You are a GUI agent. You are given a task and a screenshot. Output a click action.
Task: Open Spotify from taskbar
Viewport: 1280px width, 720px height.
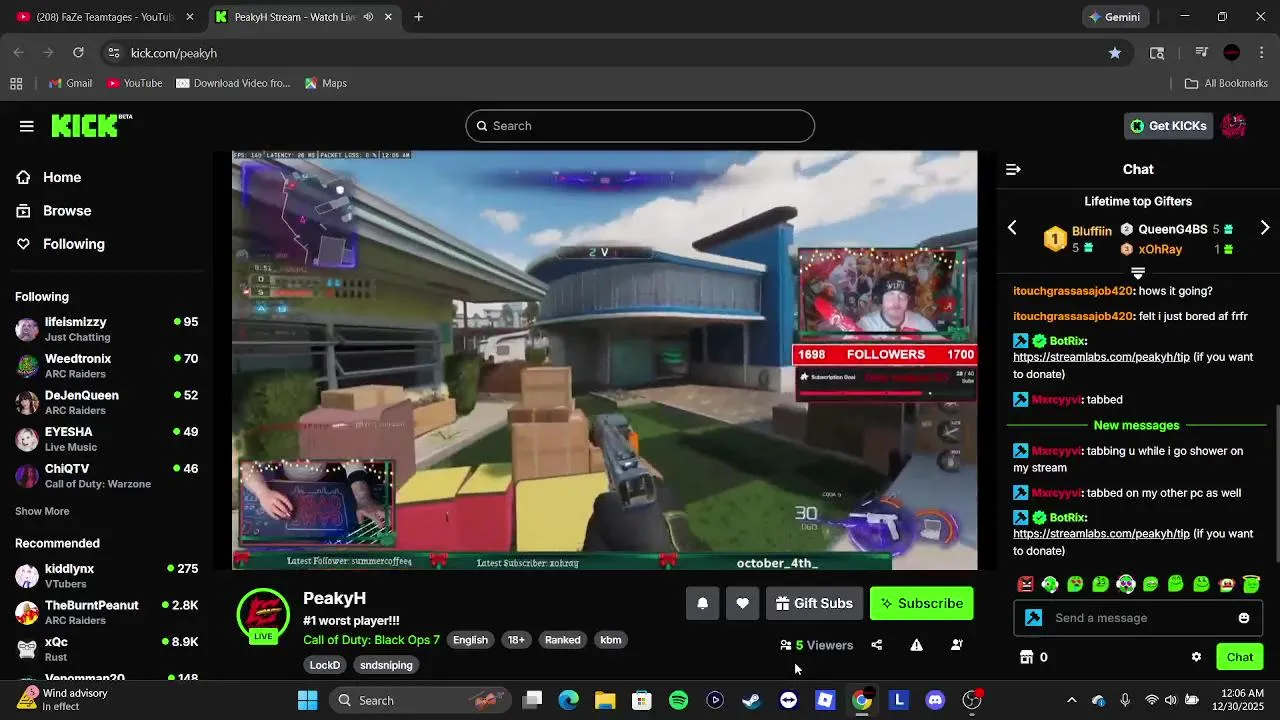pyautogui.click(x=678, y=700)
